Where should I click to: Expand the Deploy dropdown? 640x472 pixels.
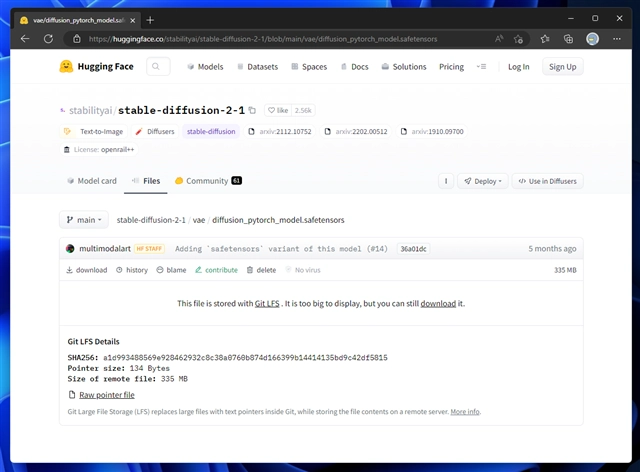(x=482, y=181)
